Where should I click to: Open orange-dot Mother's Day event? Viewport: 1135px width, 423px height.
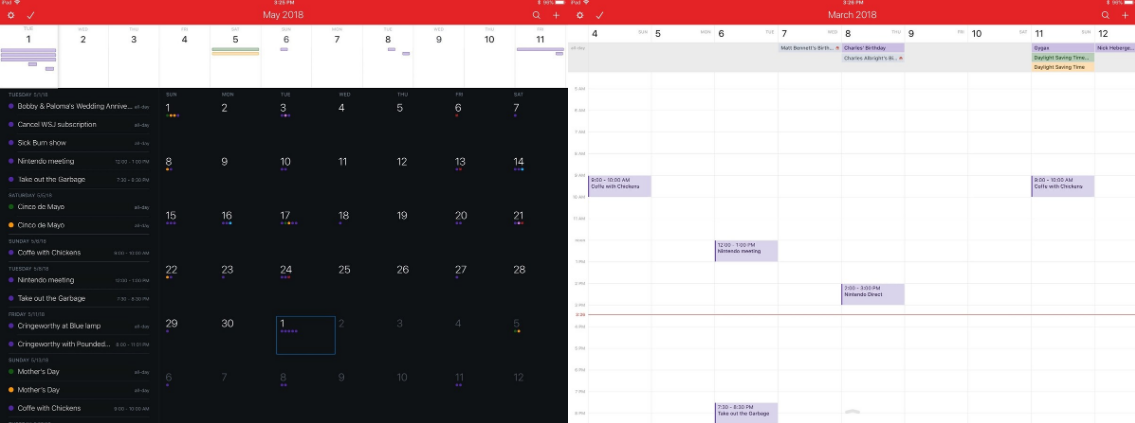pyautogui.click(x=78, y=390)
